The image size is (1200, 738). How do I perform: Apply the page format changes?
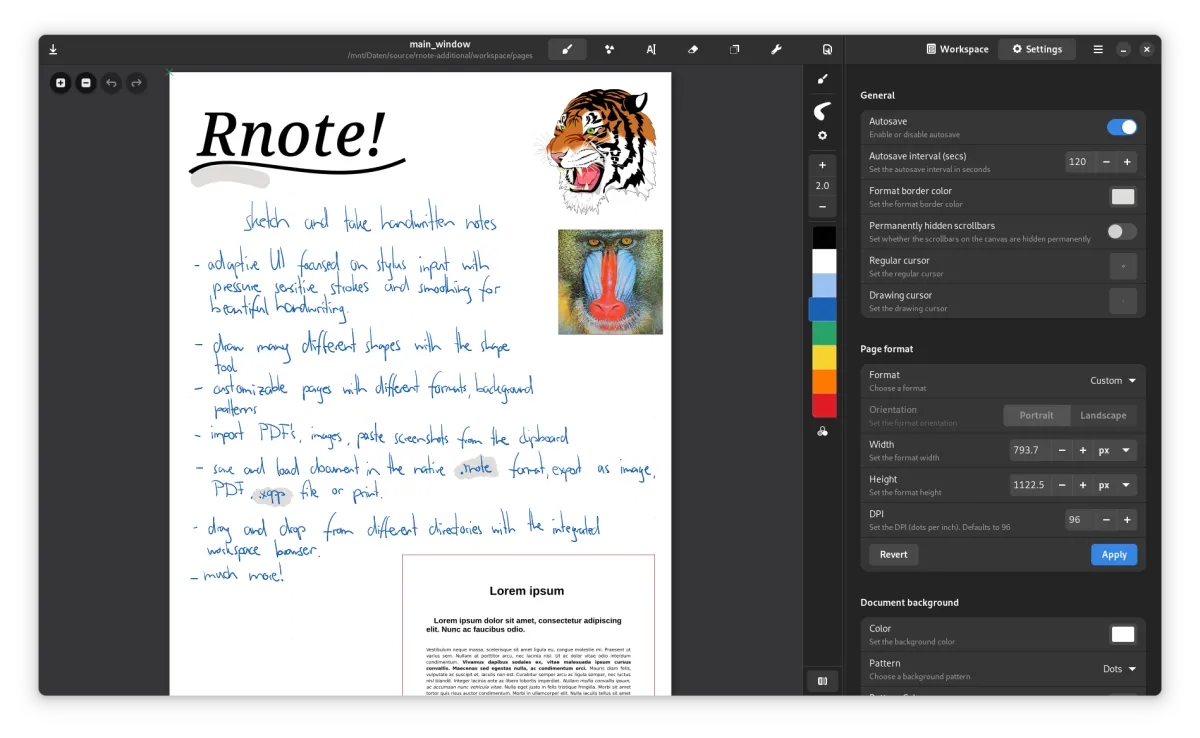tap(1113, 554)
